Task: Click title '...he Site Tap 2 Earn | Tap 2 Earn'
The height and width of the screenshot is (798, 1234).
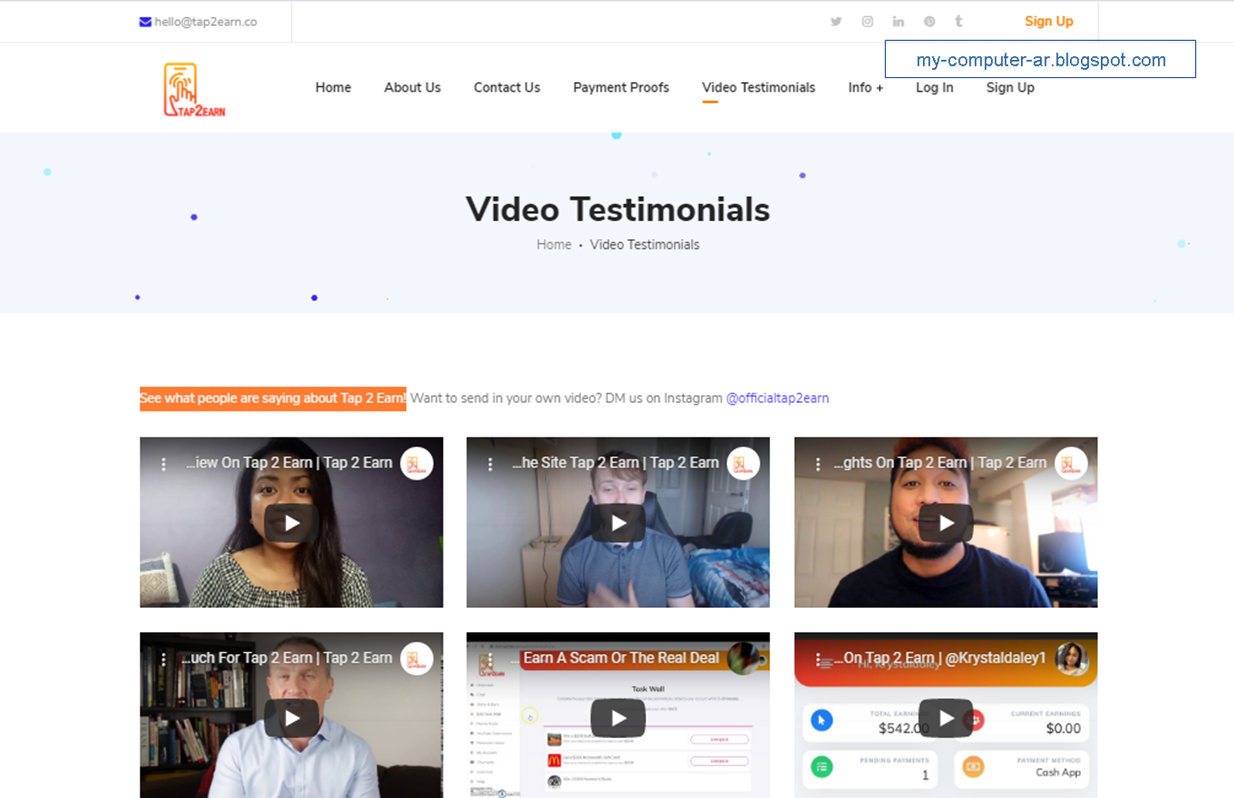Action: pos(615,463)
